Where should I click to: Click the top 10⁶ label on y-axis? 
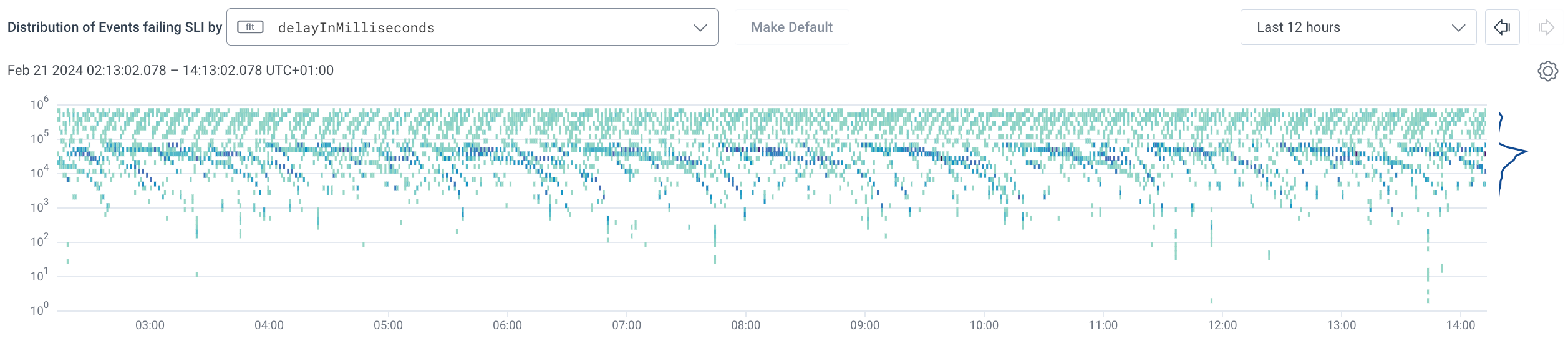39,104
